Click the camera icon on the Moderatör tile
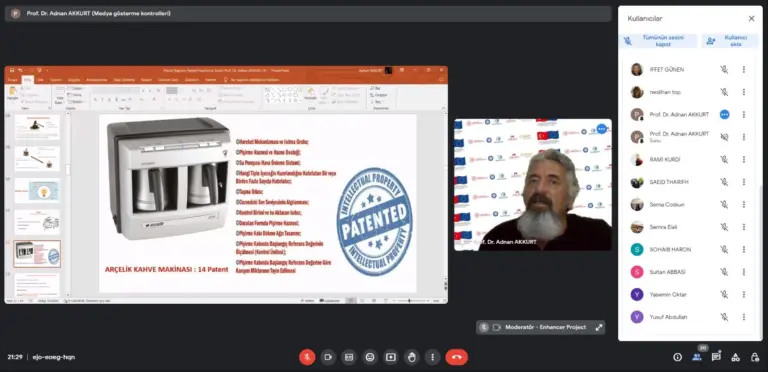Viewport: 768px width, 372px height. pyautogui.click(x=497, y=327)
